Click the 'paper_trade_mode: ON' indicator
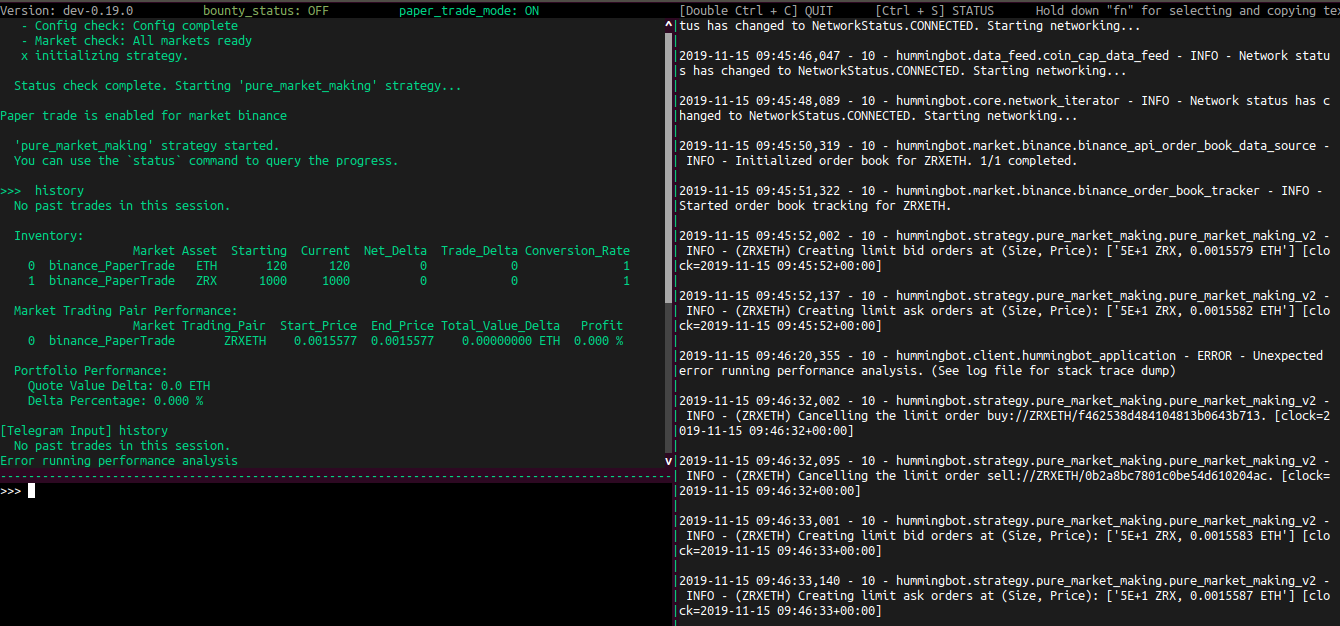1340x626 pixels. point(469,11)
